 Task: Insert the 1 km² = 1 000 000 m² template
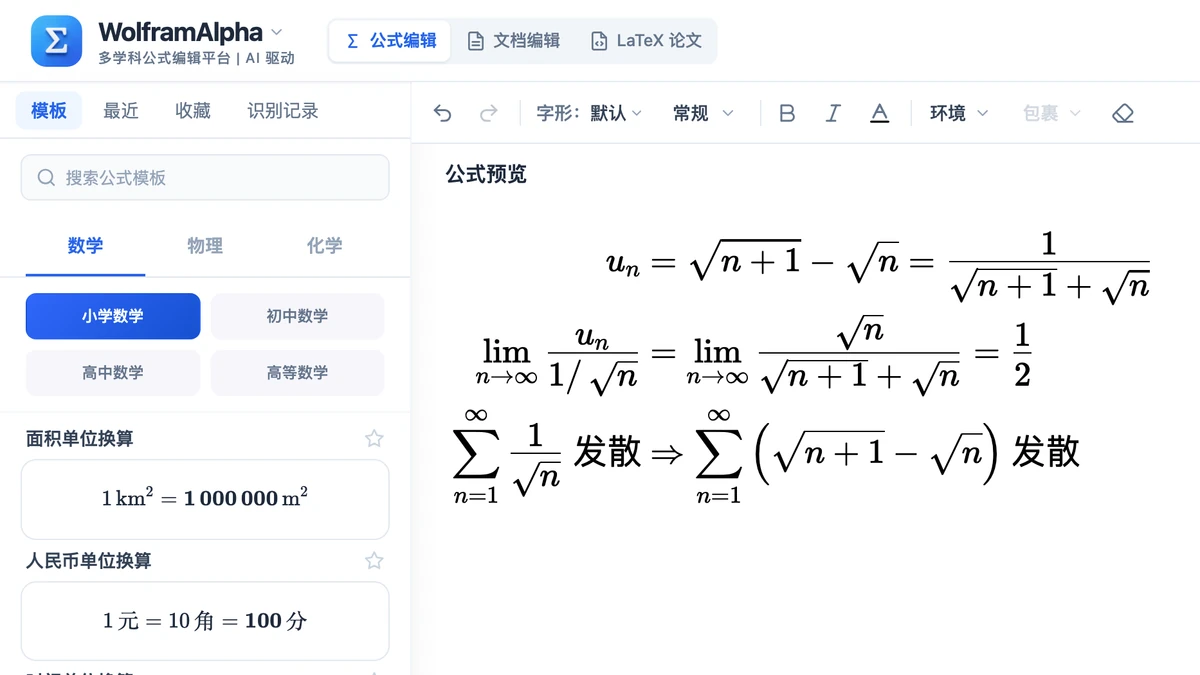[x=205, y=498]
